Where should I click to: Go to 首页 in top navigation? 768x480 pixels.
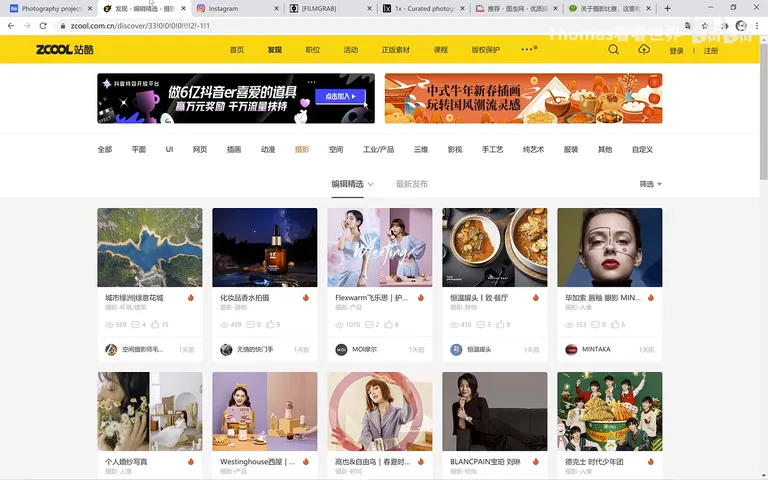point(237,49)
